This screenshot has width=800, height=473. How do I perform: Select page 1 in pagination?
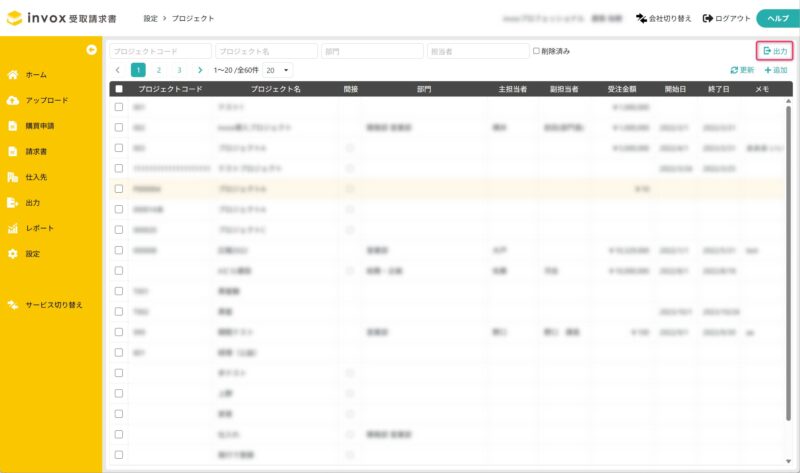tap(138, 70)
